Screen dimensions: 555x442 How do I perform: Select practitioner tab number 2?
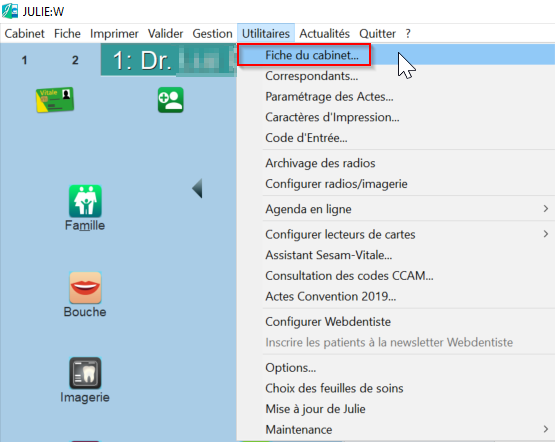[x=75, y=60]
